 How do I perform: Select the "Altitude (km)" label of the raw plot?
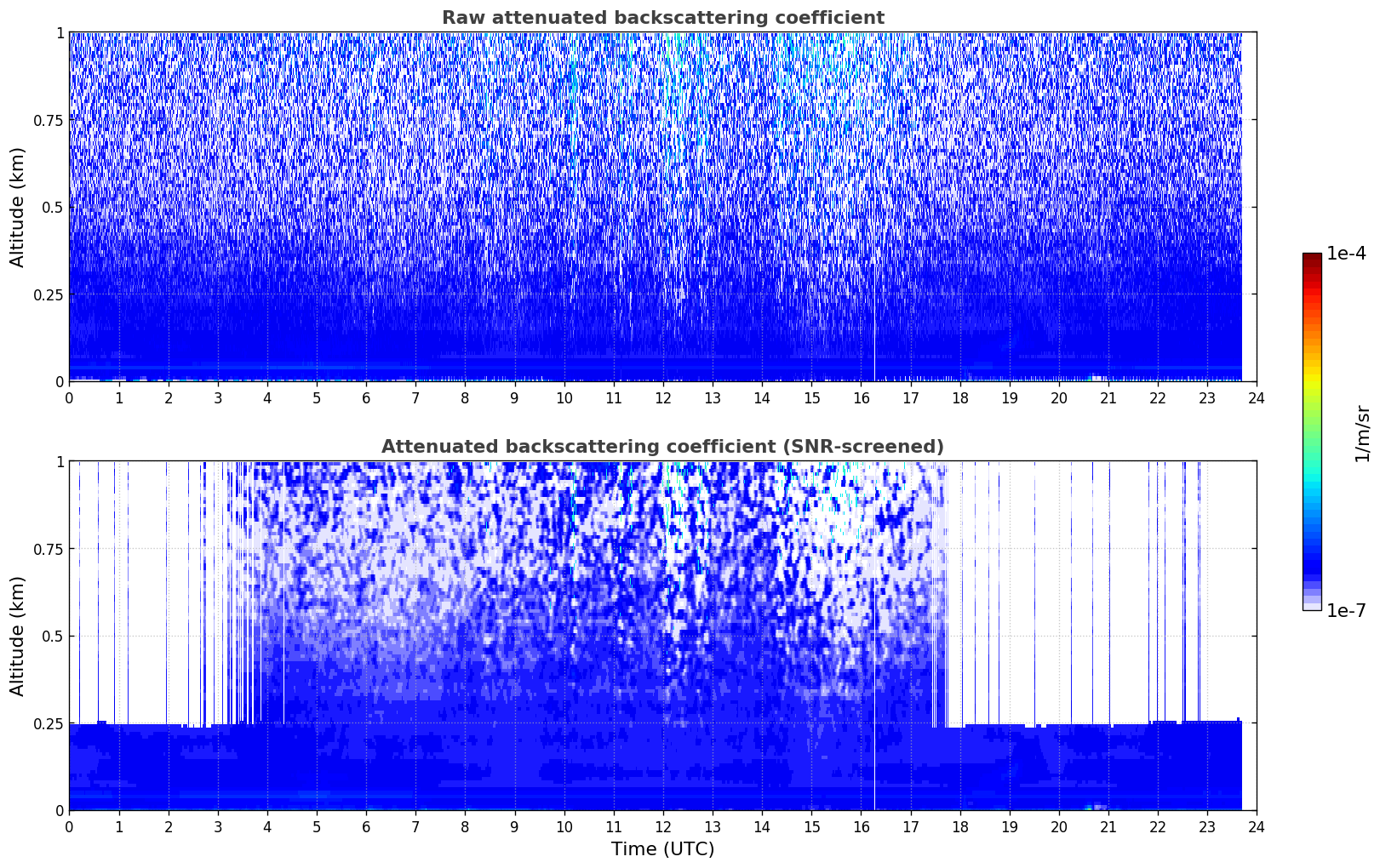click(x=18, y=207)
